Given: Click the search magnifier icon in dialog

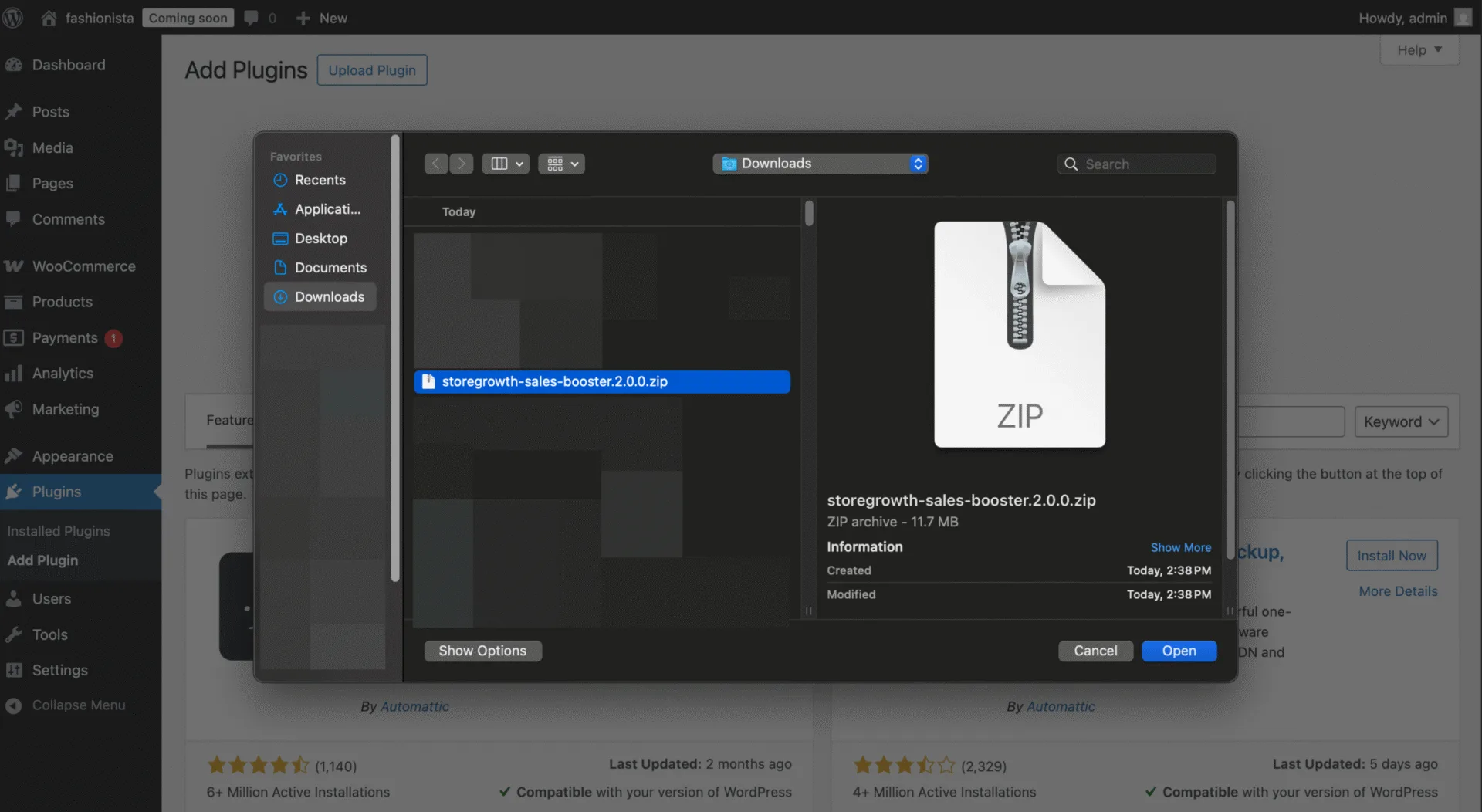Looking at the screenshot, I should coord(1071,164).
